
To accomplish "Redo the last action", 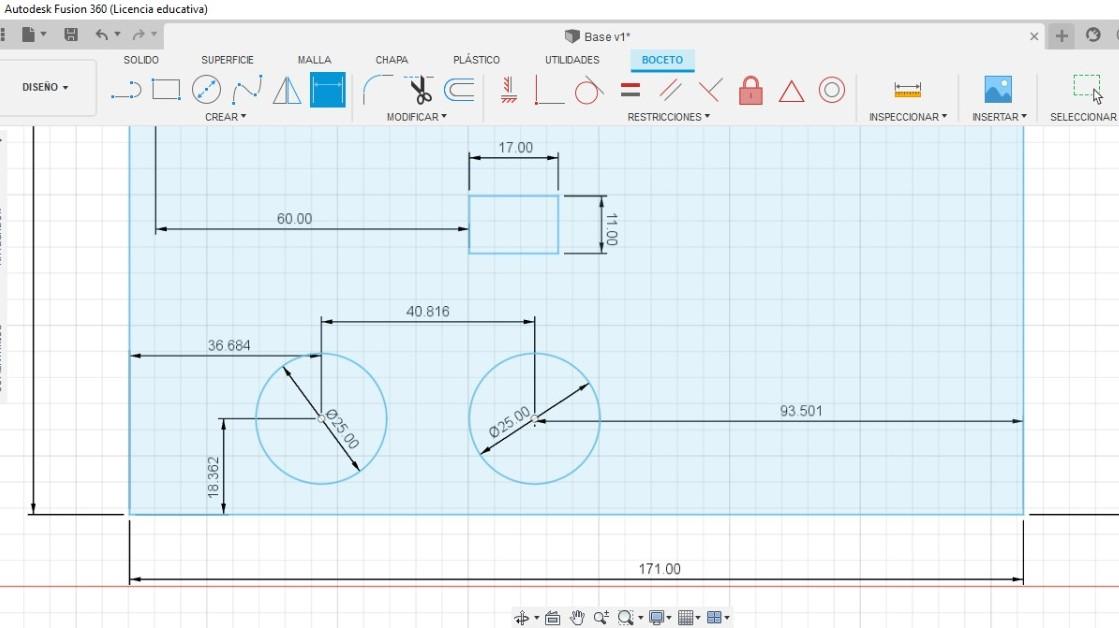I will click(138, 34).
